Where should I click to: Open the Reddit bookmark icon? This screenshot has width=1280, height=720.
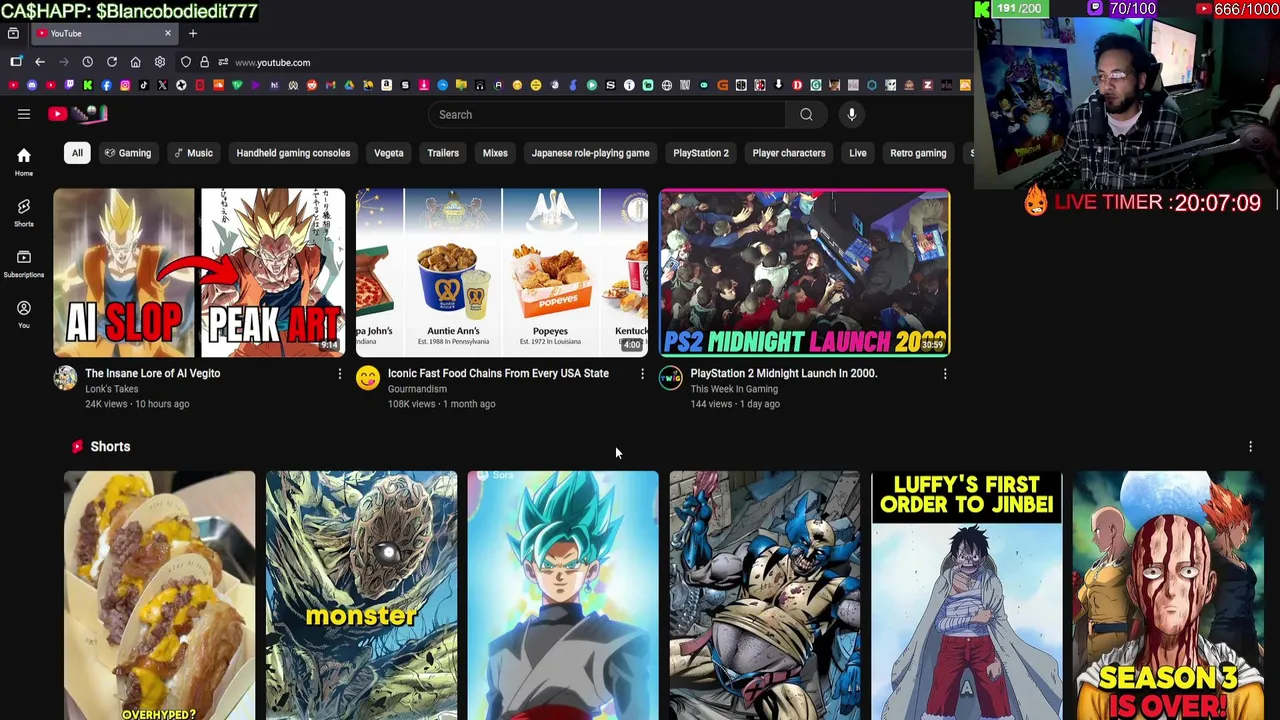coord(312,85)
